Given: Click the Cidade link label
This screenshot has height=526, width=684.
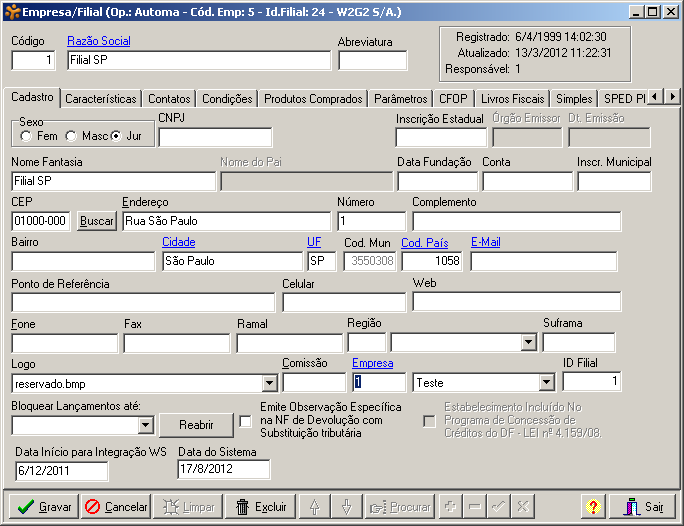Looking at the screenshot, I should pos(179,242).
